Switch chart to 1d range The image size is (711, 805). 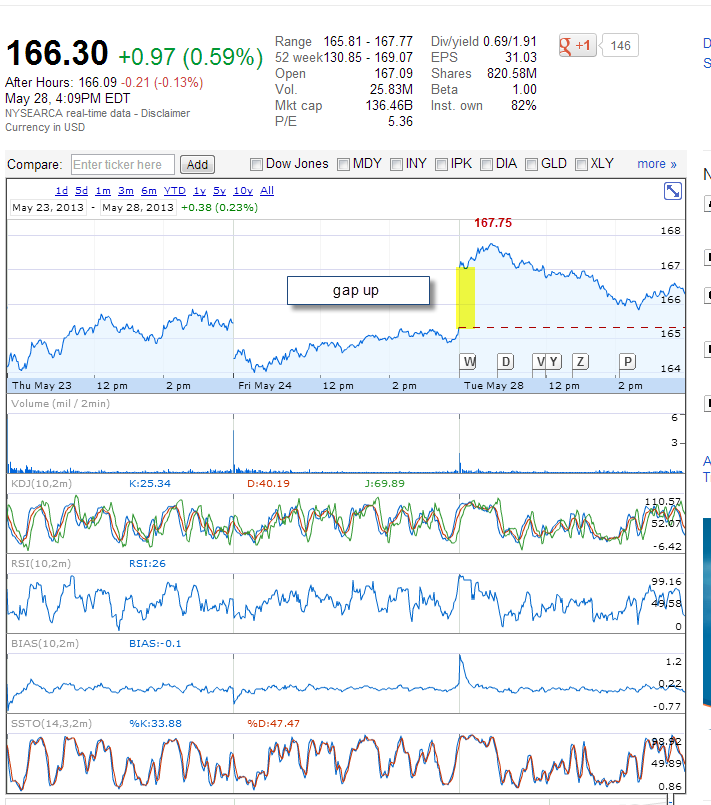coord(62,191)
